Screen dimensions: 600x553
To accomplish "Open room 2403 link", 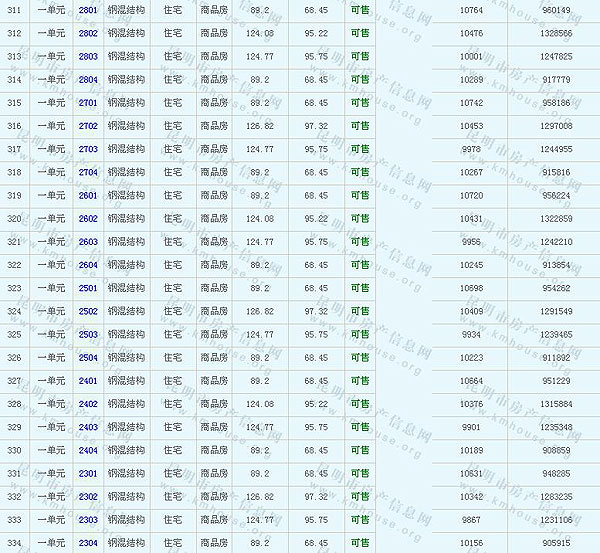I will 88,427.
